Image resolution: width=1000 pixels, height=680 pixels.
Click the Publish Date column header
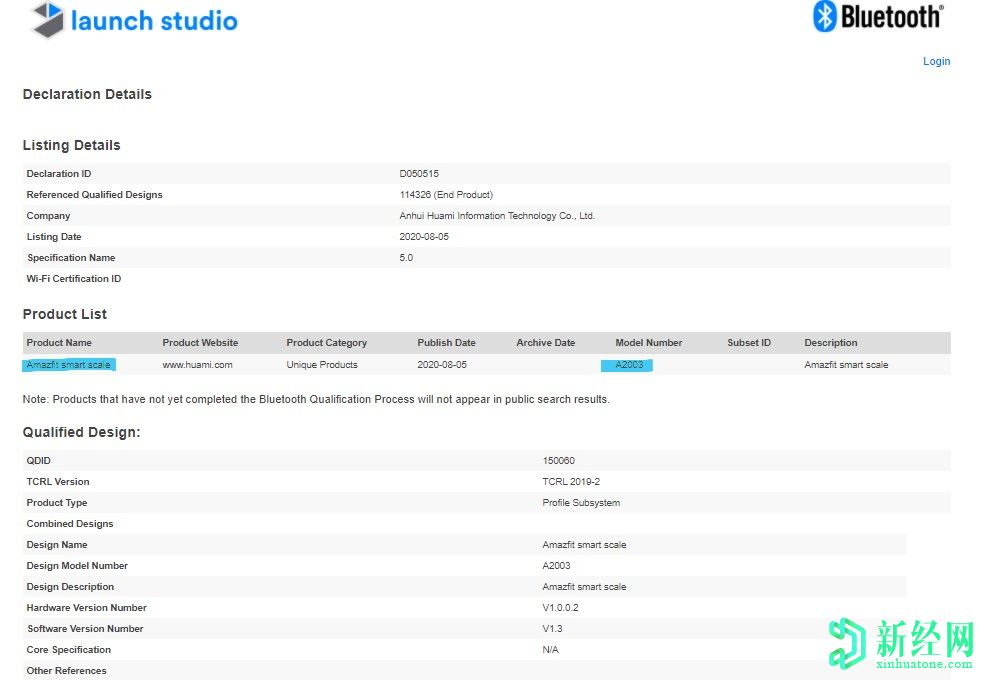tap(446, 343)
